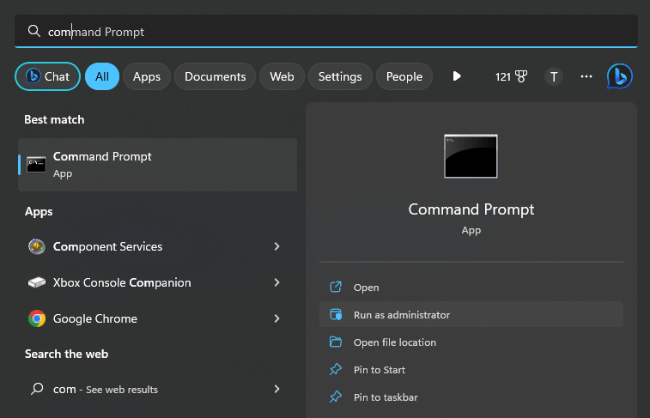
Task: Click the Bing Chat icon at top right
Action: (x=619, y=77)
